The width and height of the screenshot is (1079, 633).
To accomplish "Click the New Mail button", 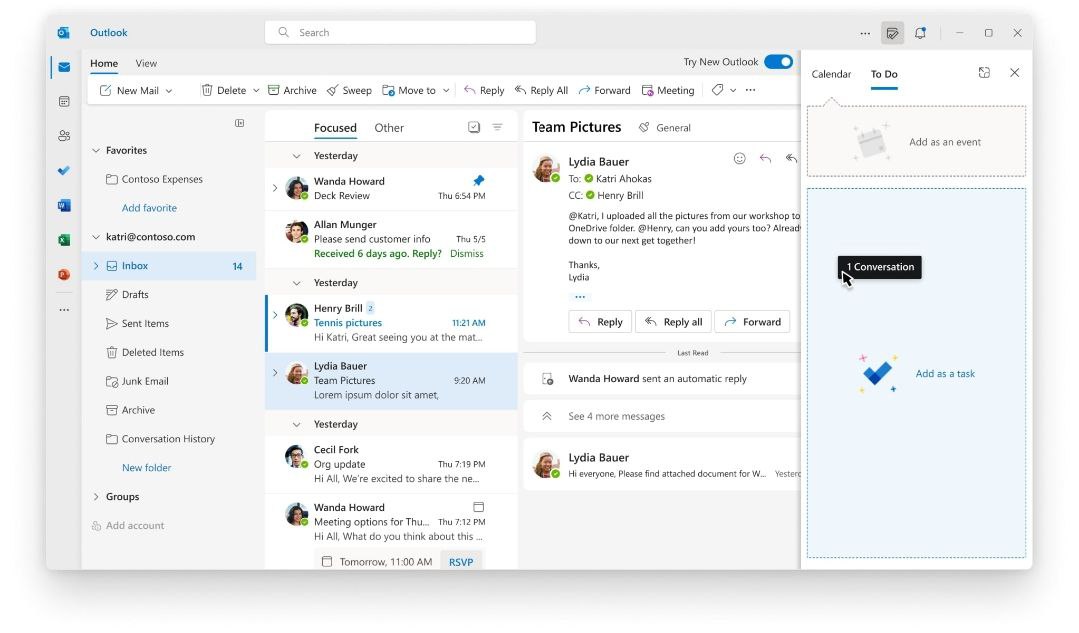I will 129,90.
